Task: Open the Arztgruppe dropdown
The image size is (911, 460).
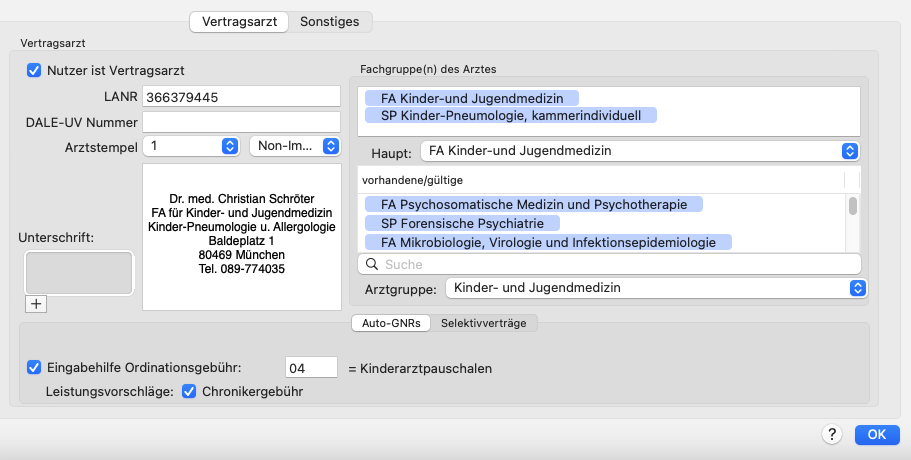Action: click(x=656, y=288)
